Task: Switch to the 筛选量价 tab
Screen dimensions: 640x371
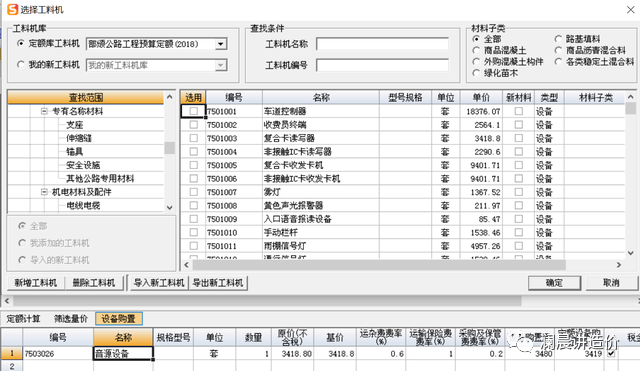Action: pos(71,318)
